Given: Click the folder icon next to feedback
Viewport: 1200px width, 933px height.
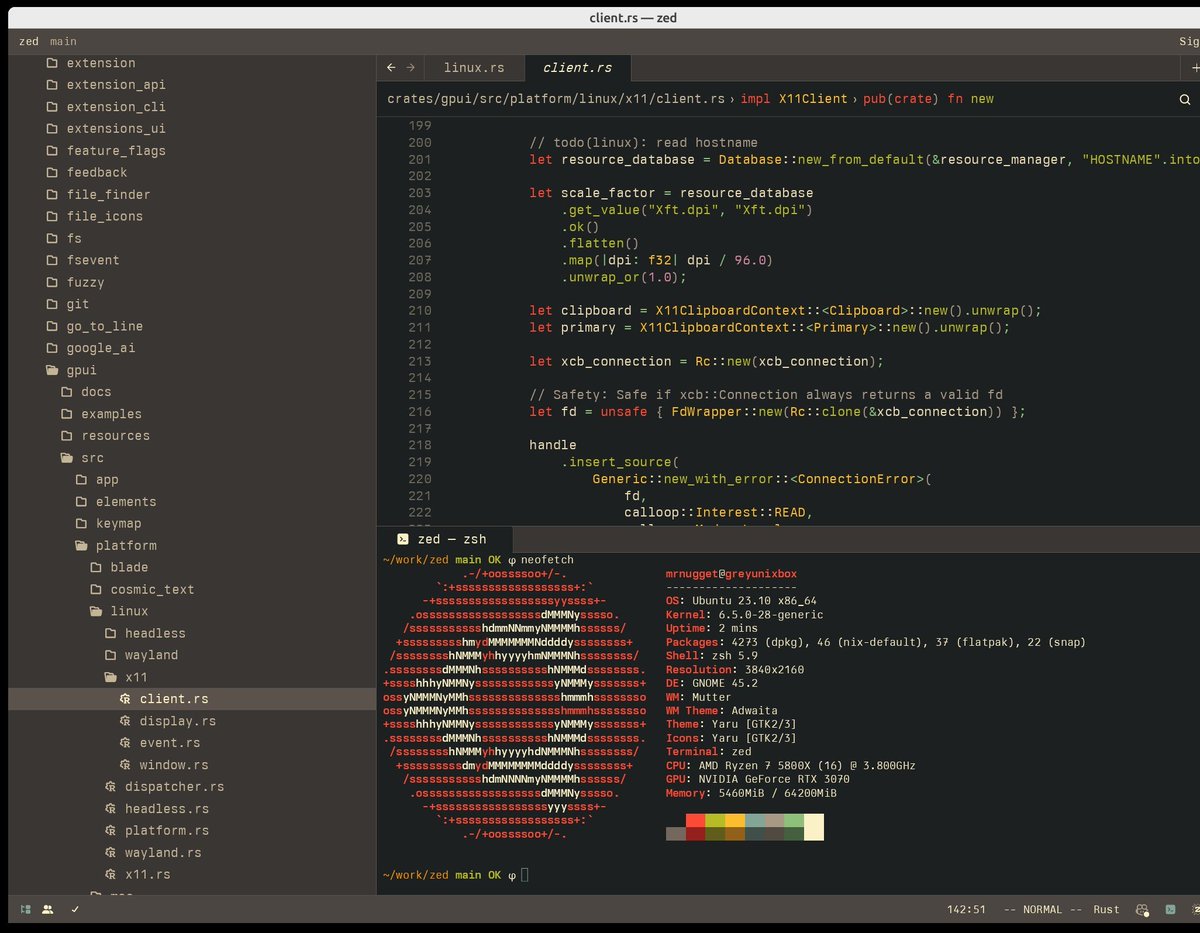Looking at the screenshot, I should 52,172.
